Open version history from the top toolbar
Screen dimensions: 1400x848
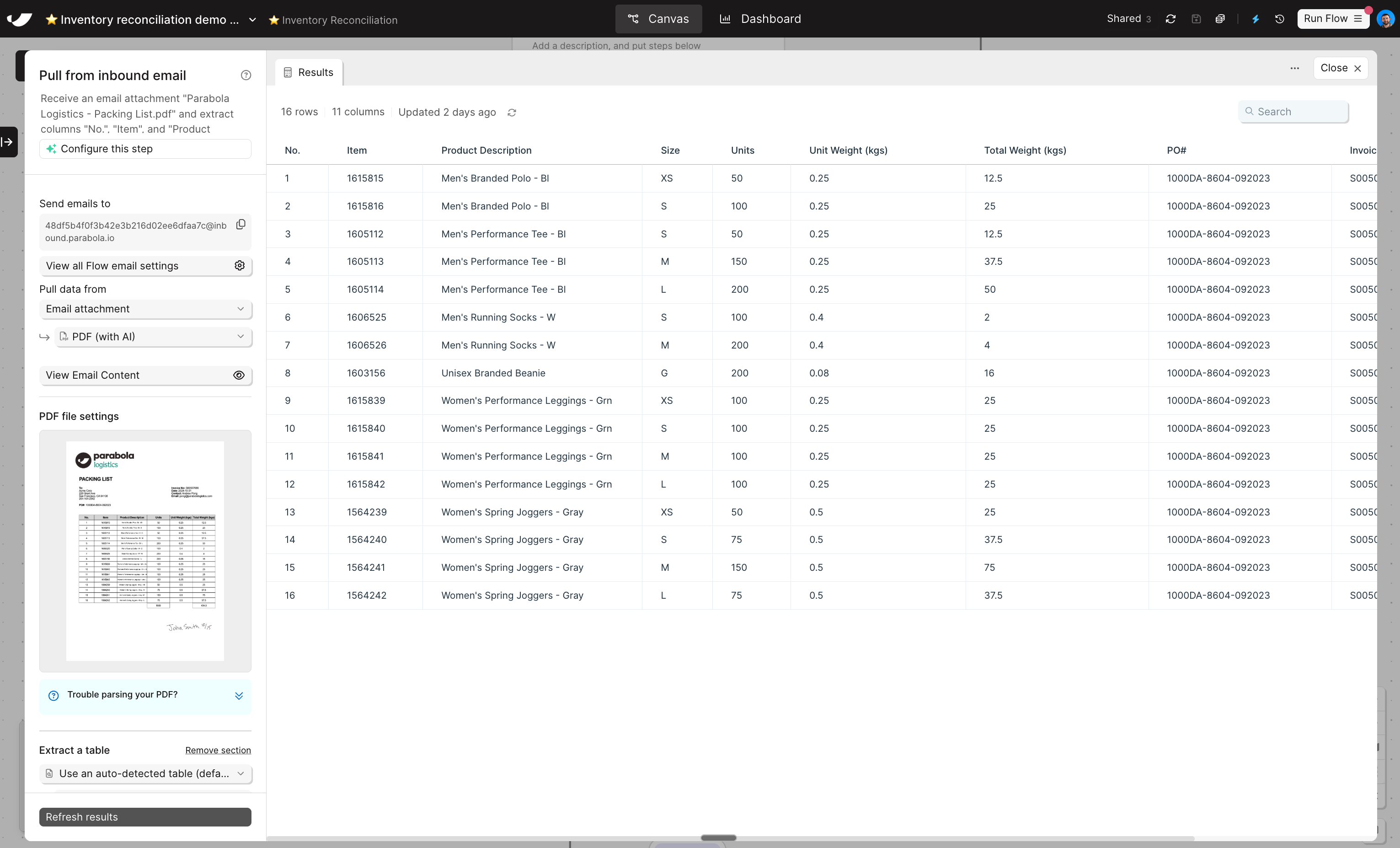click(x=1280, y=19)
